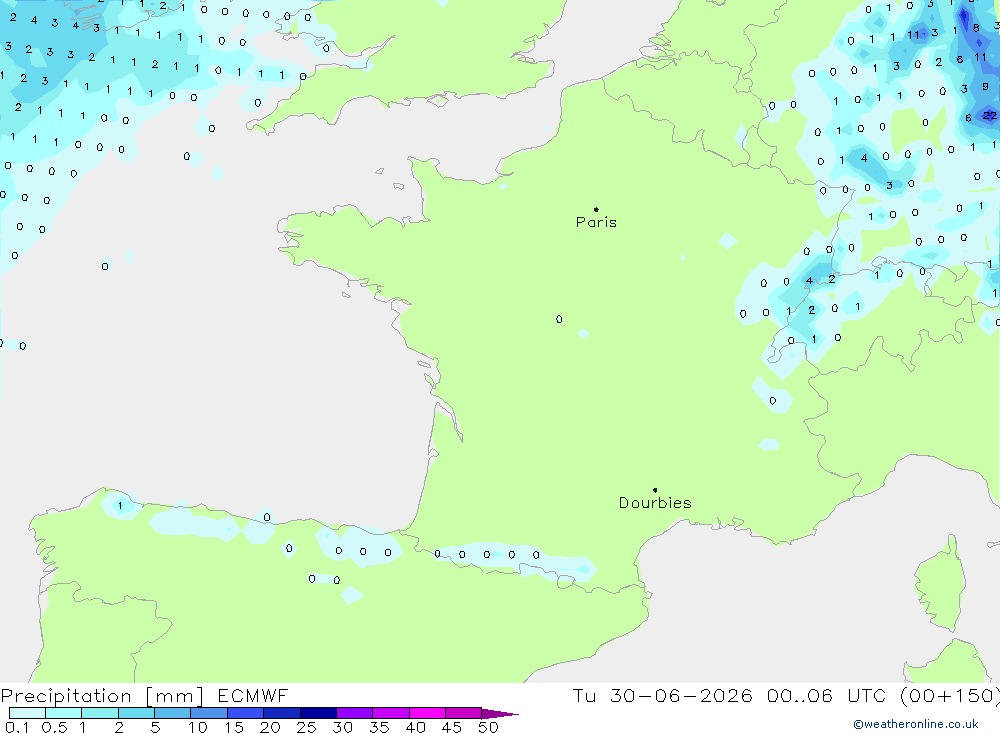This screenshot has width=1000, height=733.
Task: Open the weatheronline.co.uk copyright link
Action: 915,724
